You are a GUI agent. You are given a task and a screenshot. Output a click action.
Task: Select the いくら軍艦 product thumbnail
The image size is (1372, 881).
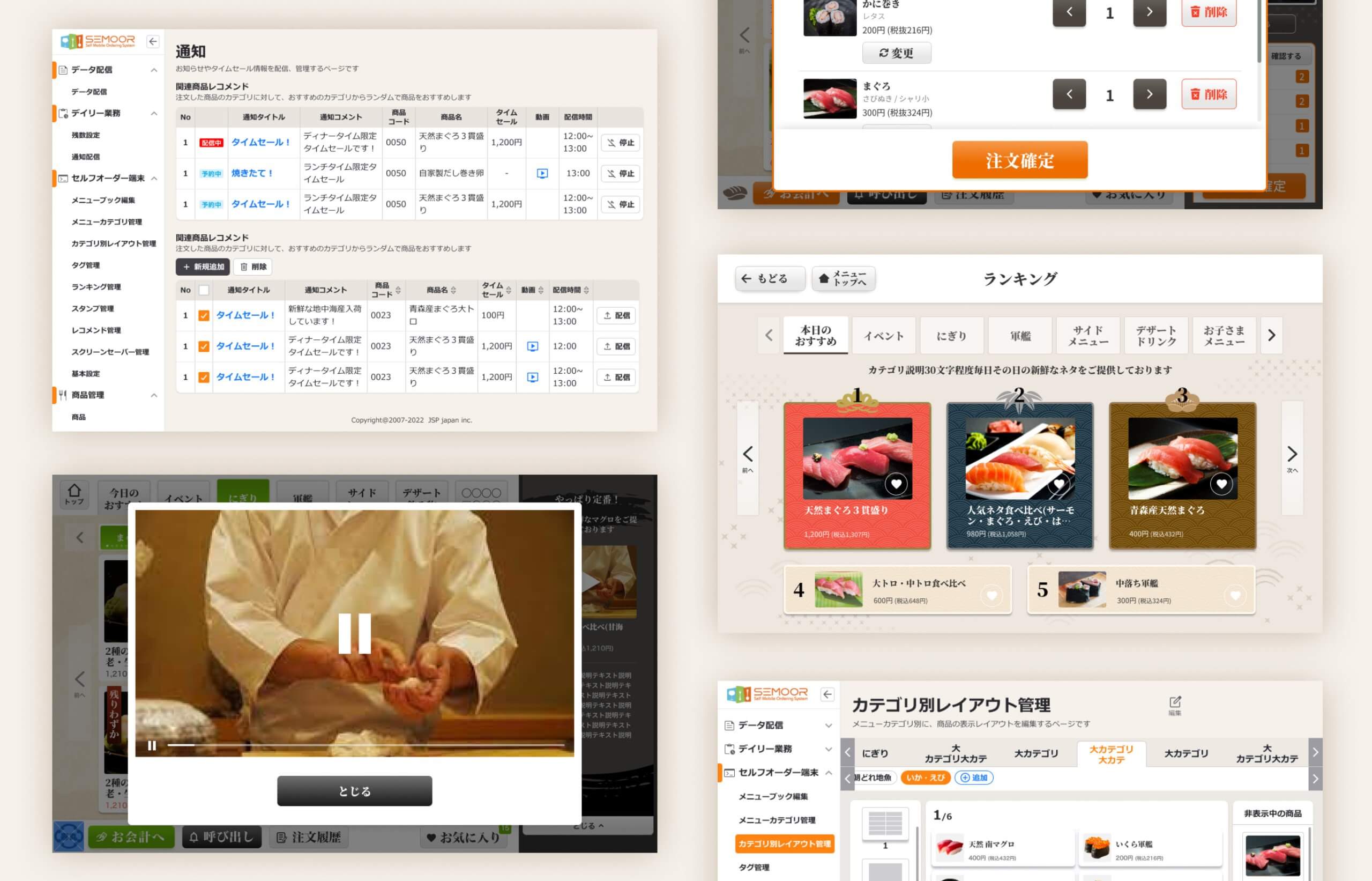pyautogui.click(x=1098, y=848)
